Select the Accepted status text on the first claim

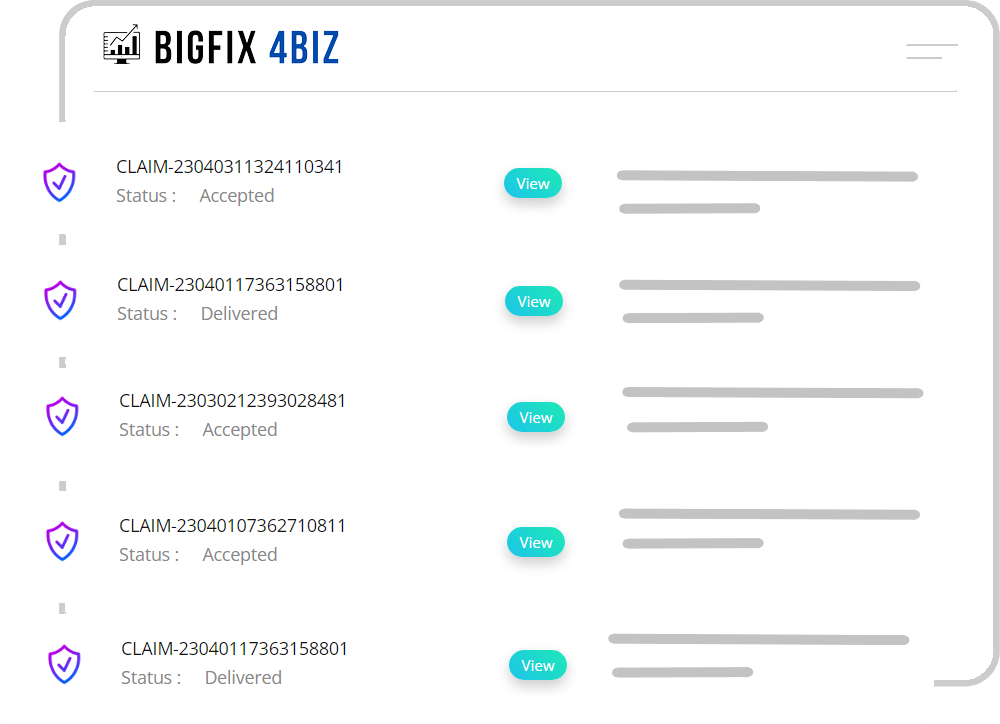tap(236, 195)
